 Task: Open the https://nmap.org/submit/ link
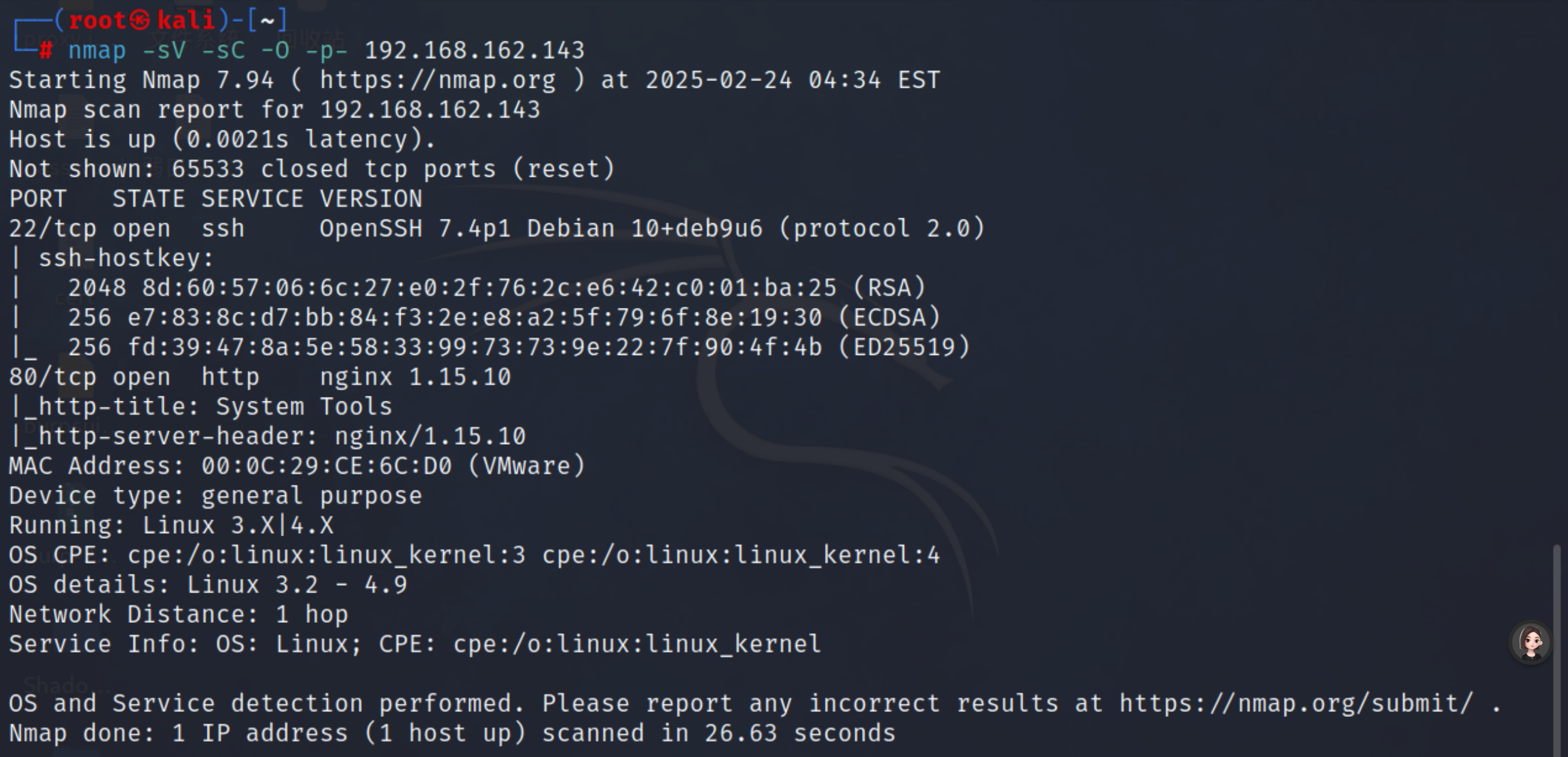coord(1297,704)
